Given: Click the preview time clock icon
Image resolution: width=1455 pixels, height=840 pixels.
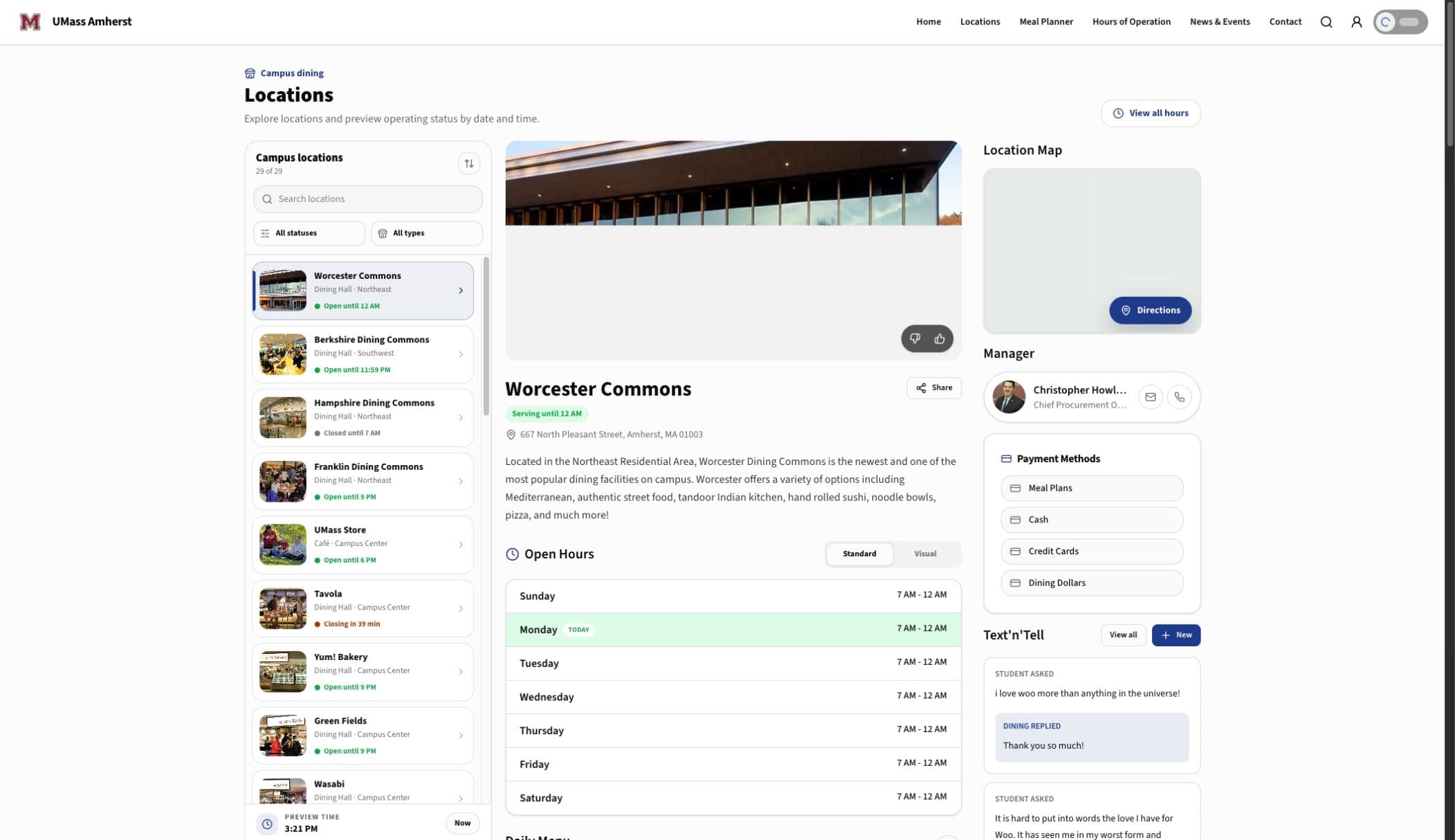Looking at the screenshot, I should tap(267, 823).
